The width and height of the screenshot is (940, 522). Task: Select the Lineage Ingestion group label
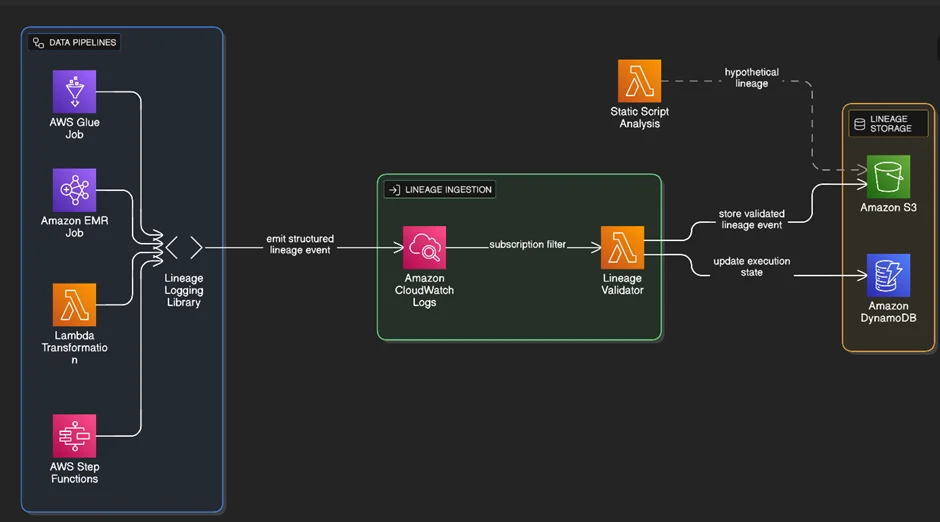click(440, 189)
